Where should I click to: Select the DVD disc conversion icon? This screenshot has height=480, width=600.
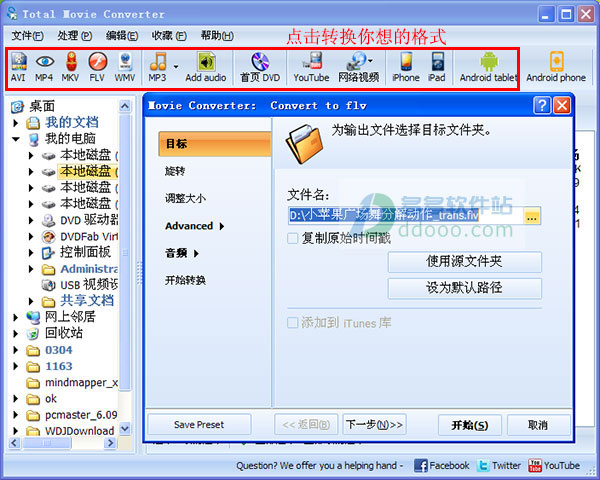point(260,67)
